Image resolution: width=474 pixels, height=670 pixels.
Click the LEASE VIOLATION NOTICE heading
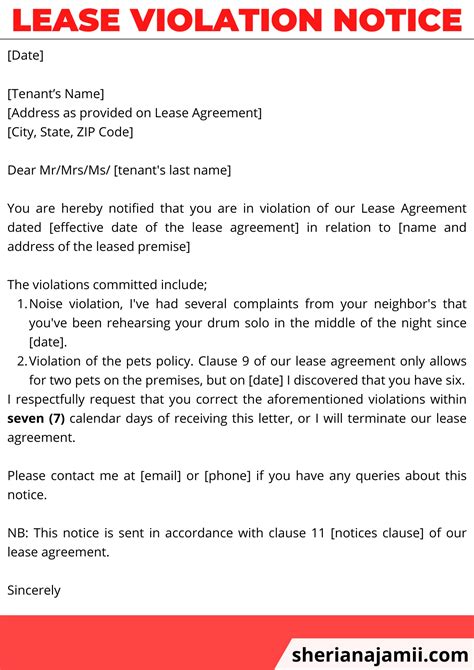[237, 19]
